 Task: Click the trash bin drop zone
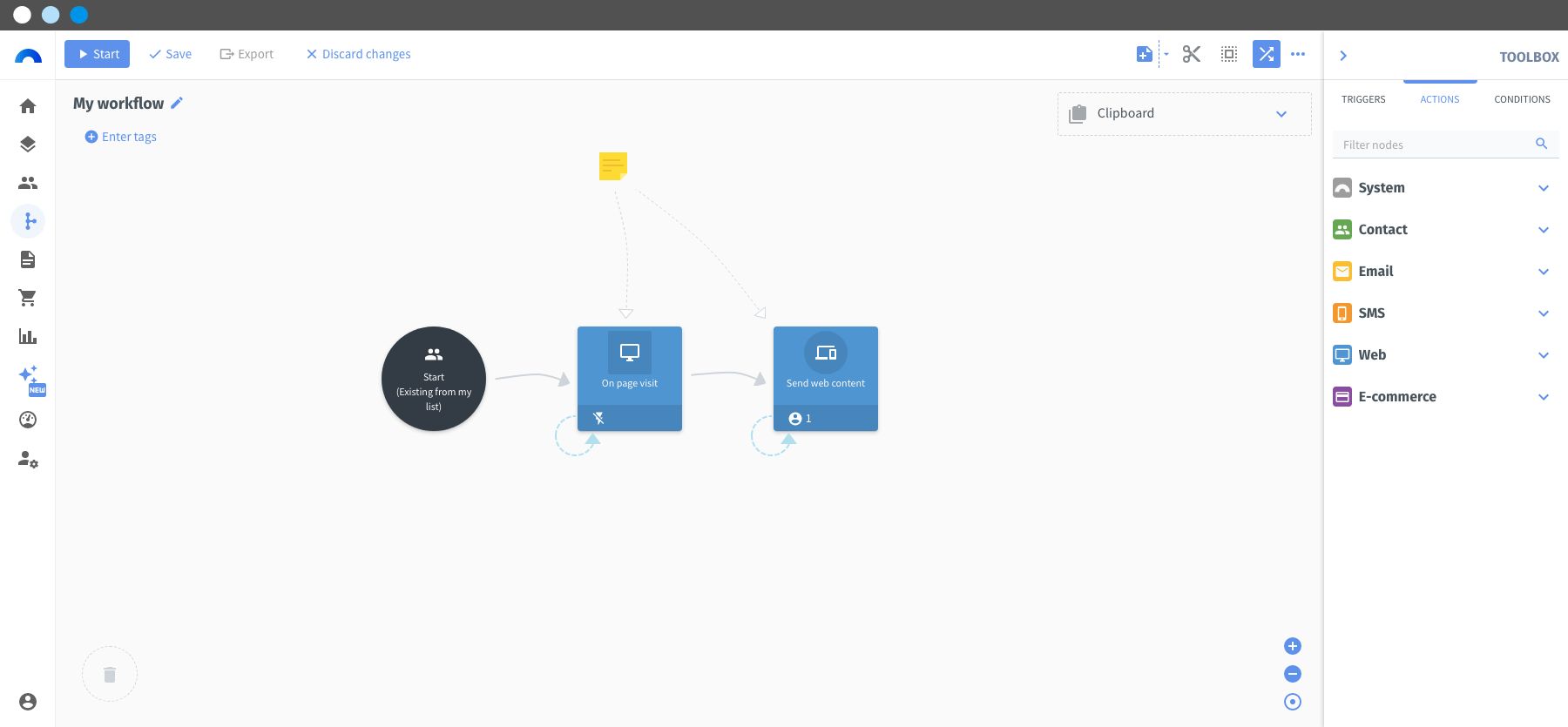click(x=110, y=674)
